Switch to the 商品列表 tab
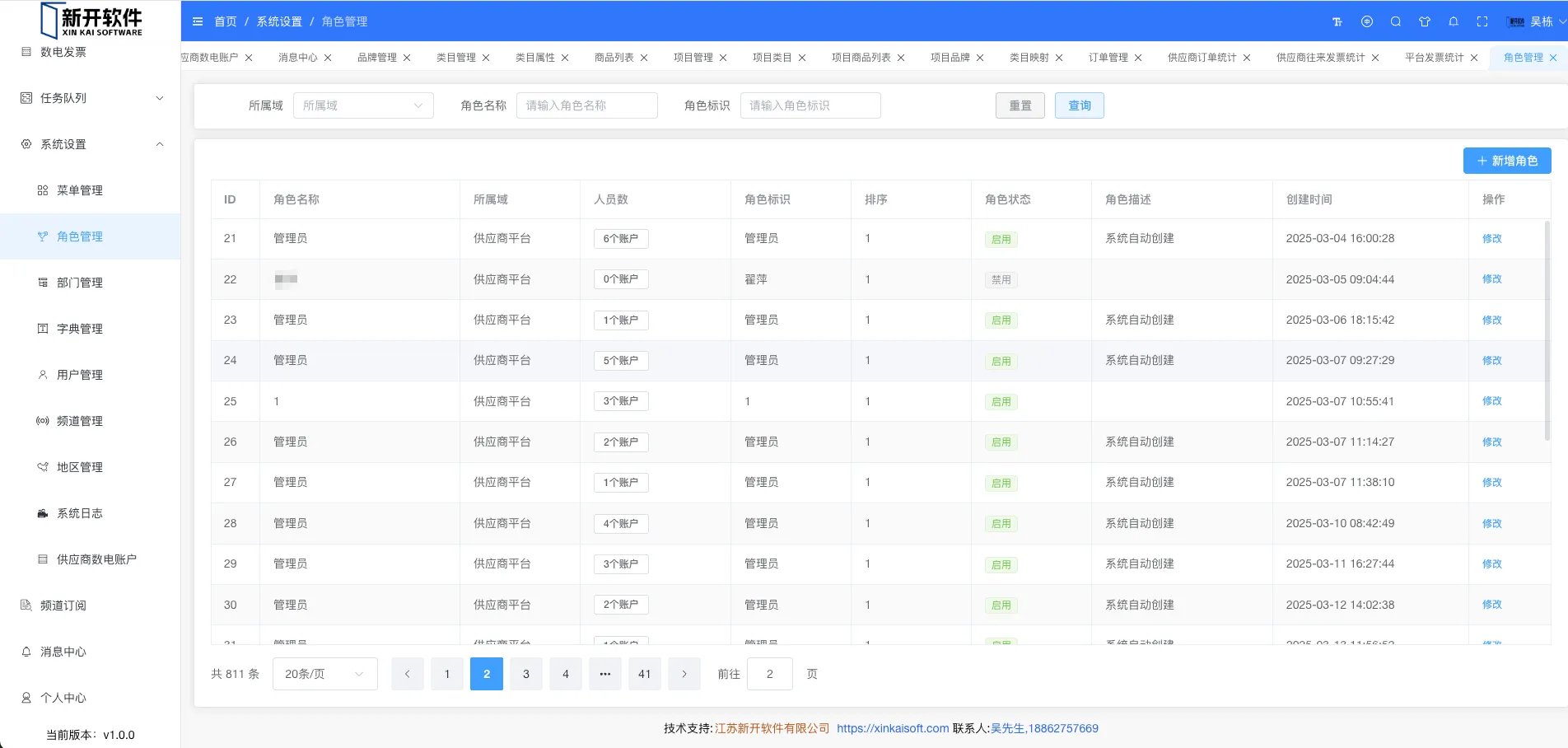This screenshot has width=1568, height=748. (614, 58)
